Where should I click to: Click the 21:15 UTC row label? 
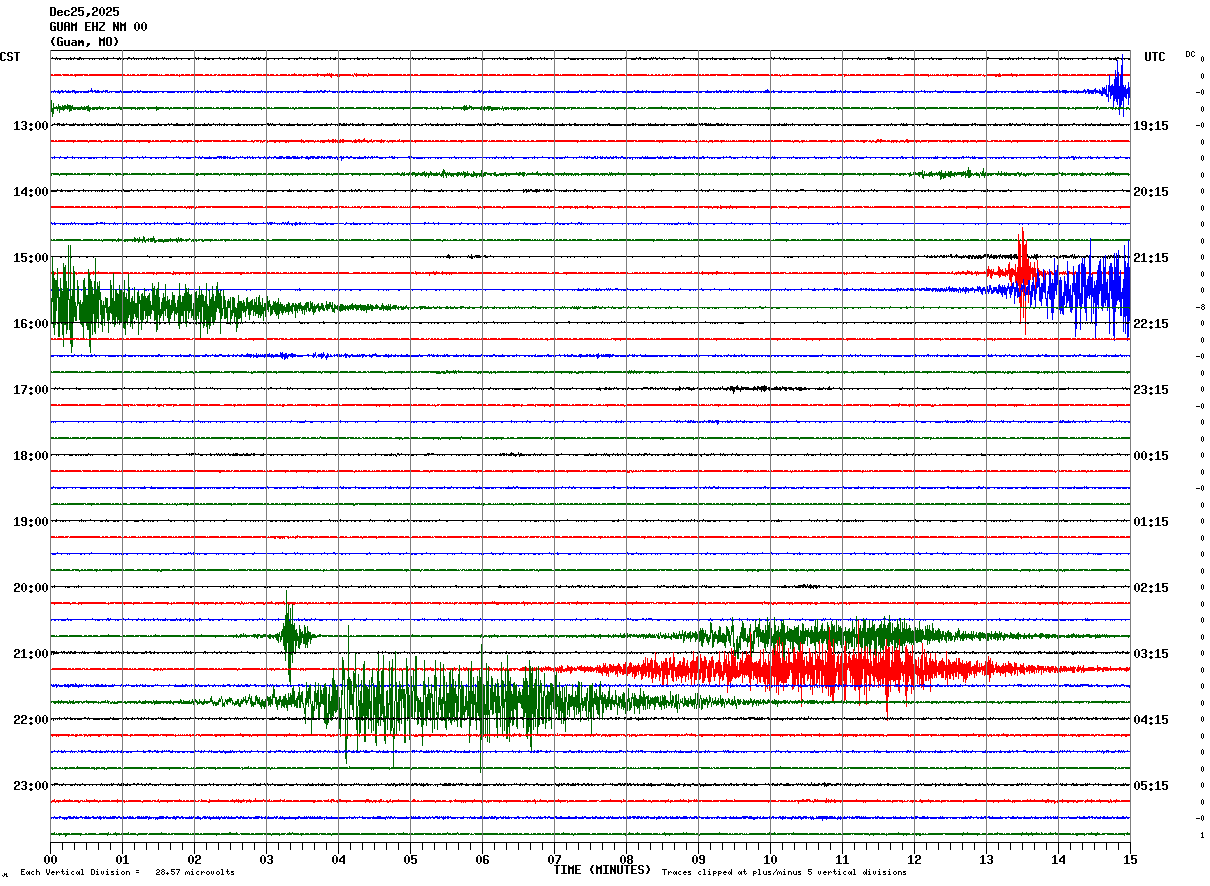coord(1151,258)
